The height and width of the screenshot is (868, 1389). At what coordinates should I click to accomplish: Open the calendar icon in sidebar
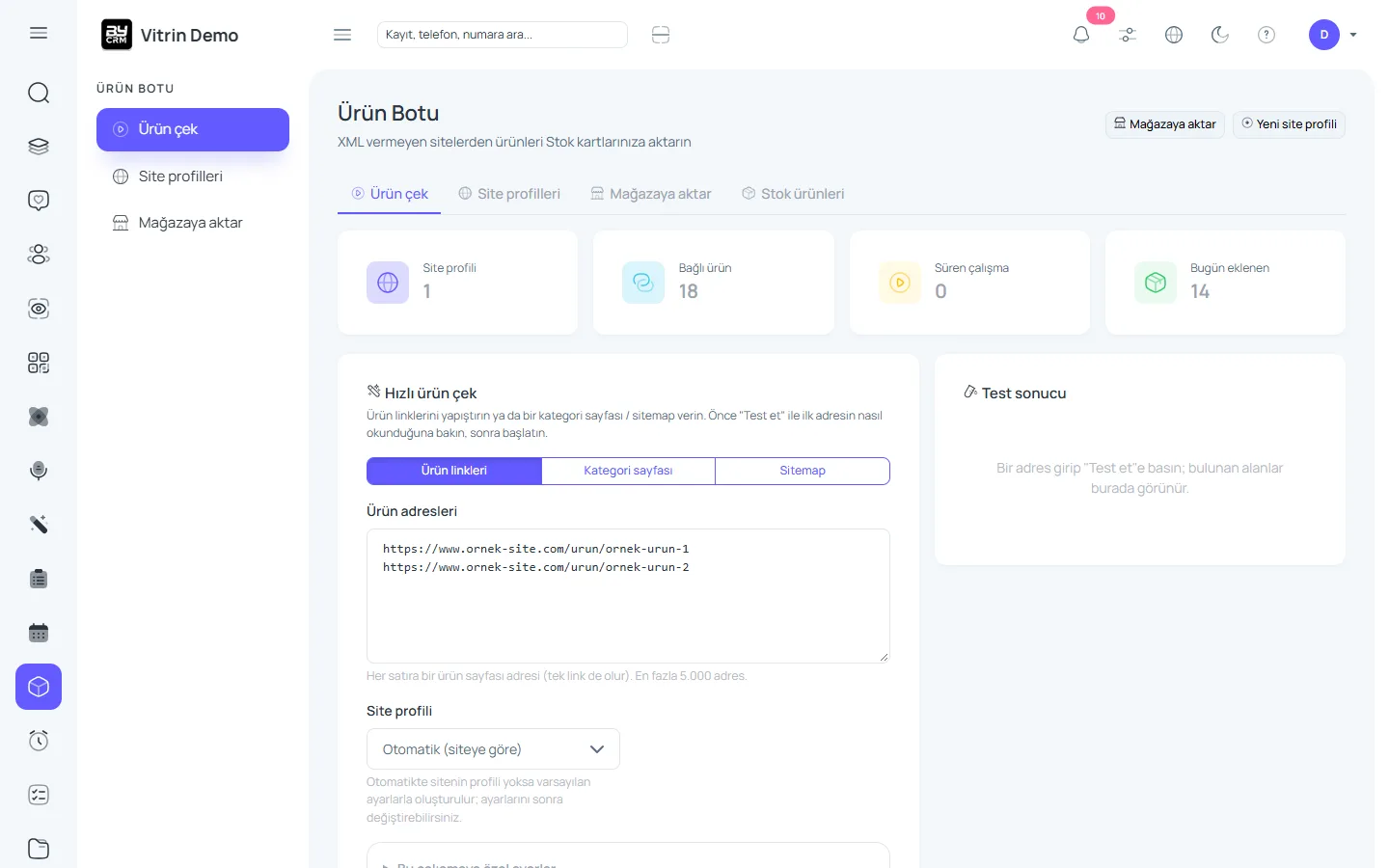(39, 633)
